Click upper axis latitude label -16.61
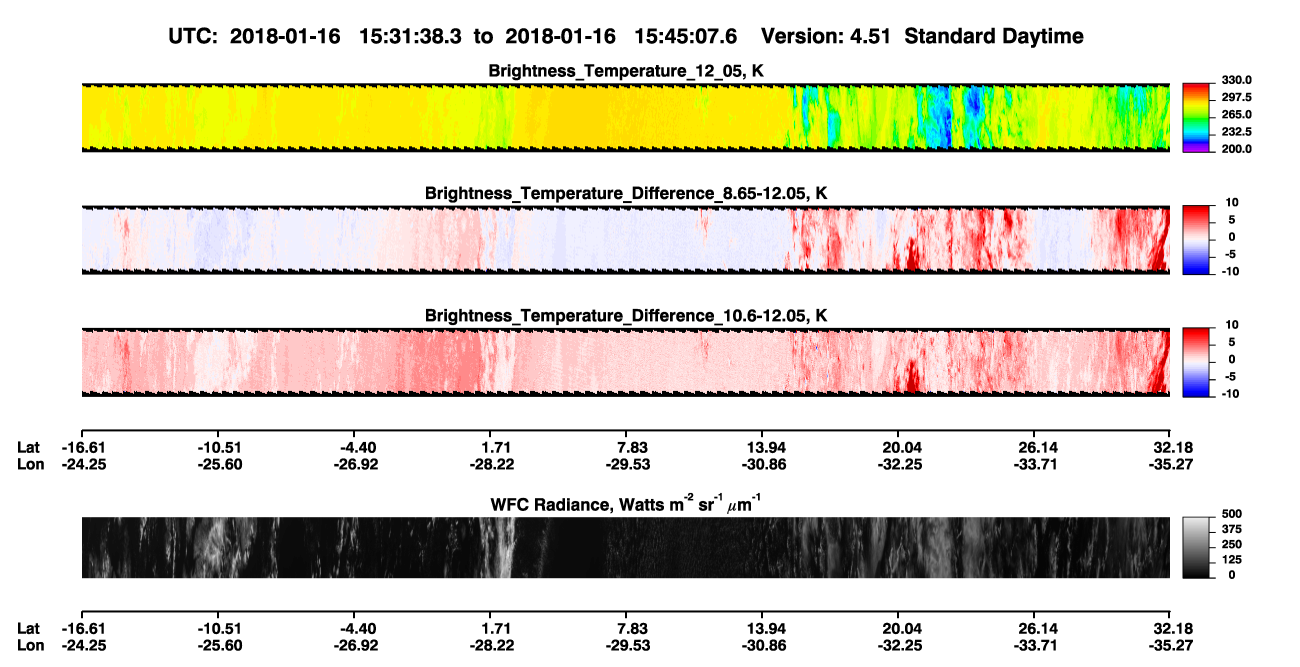Screen dimensions: 1300x667 tap(82, 447)
